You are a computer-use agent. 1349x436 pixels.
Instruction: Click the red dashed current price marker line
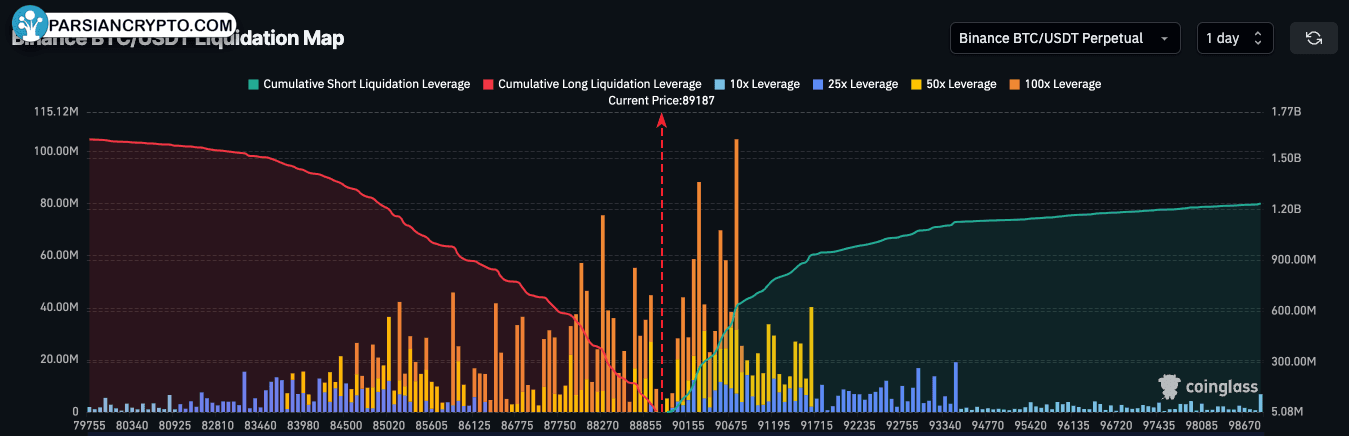coord(661,262)
